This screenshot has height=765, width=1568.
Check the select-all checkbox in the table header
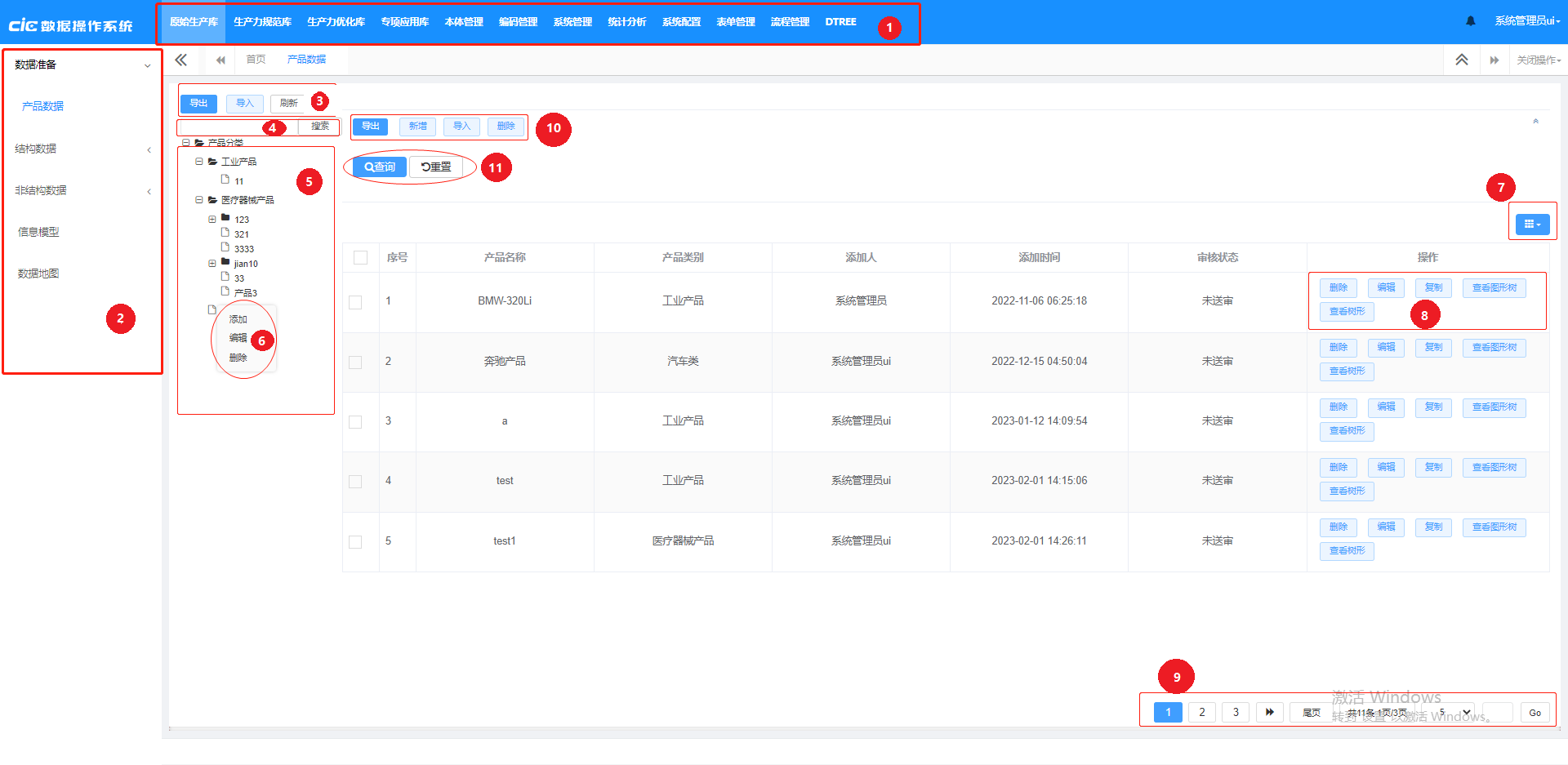click(360, 257)
